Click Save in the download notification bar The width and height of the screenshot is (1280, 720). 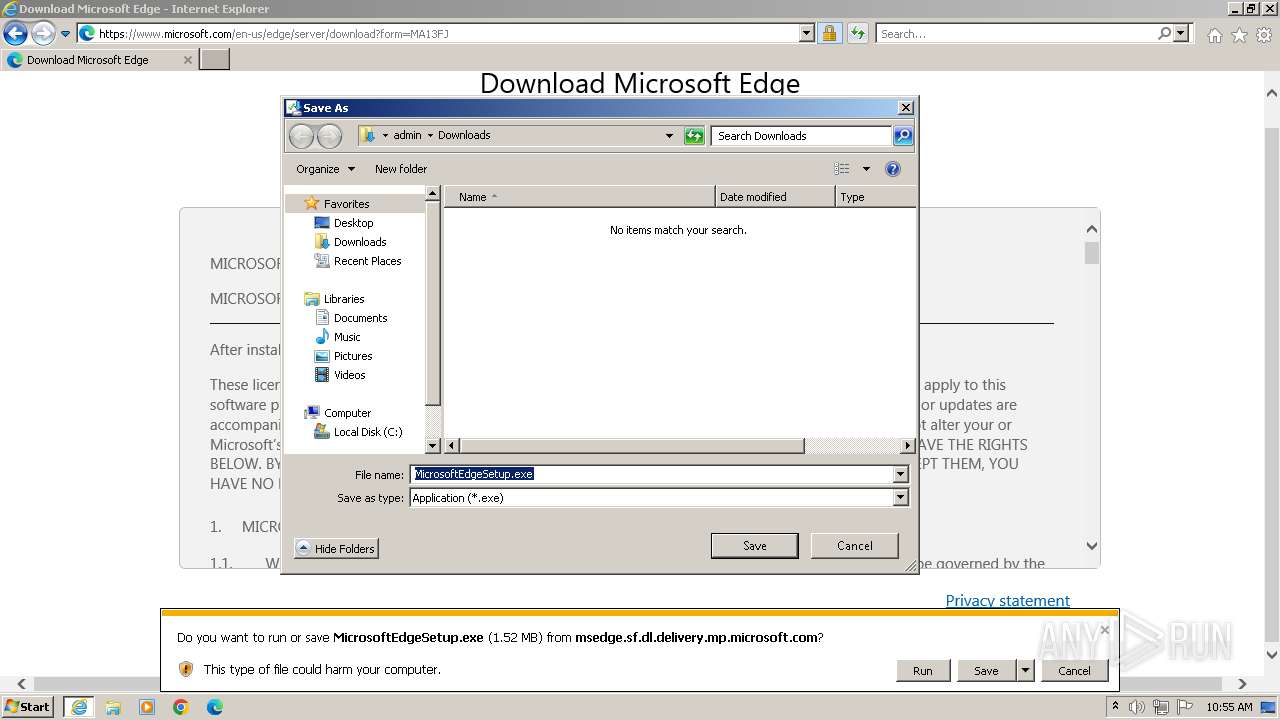click(x=986, y=671)
